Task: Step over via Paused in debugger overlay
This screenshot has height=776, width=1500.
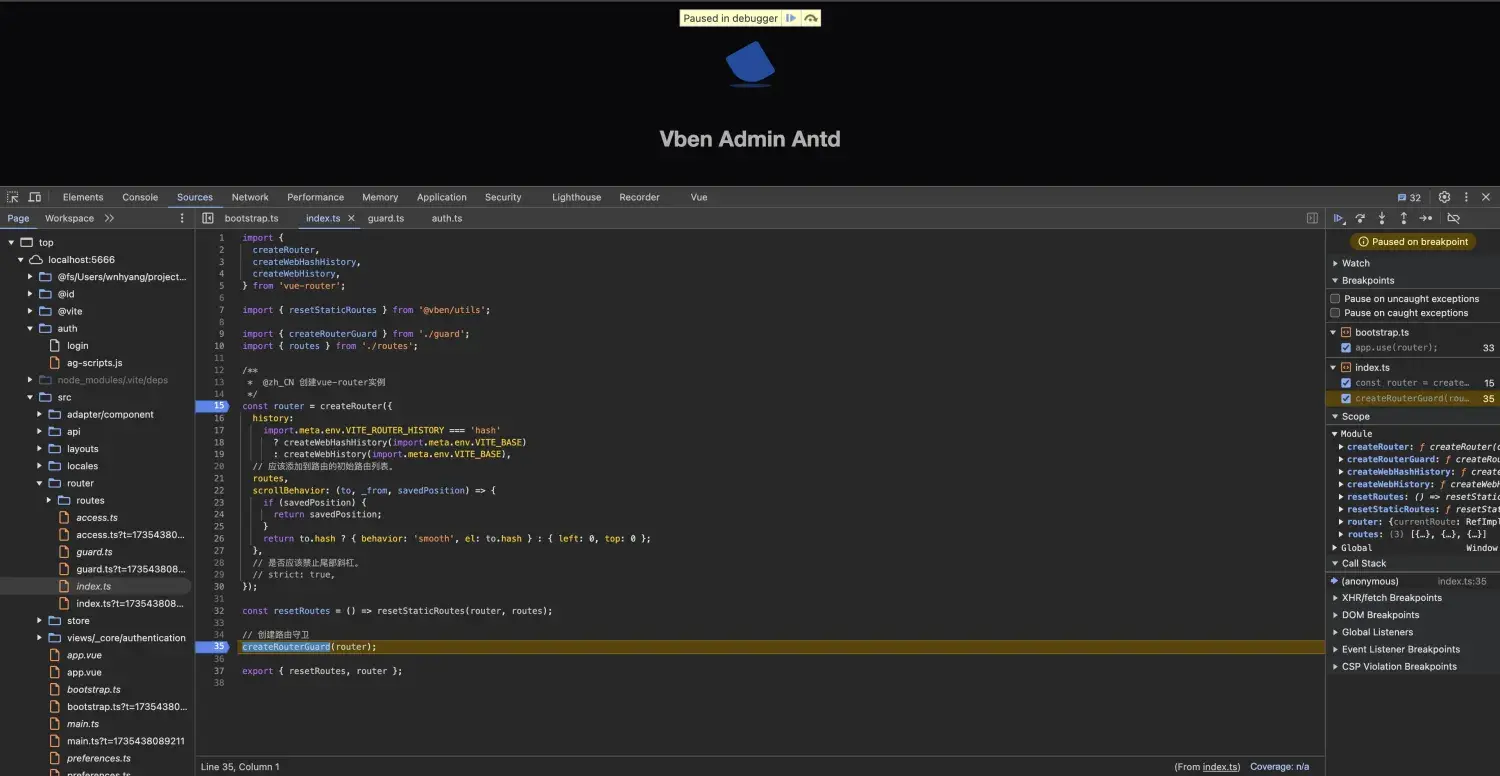Action: tap(811, 18)
